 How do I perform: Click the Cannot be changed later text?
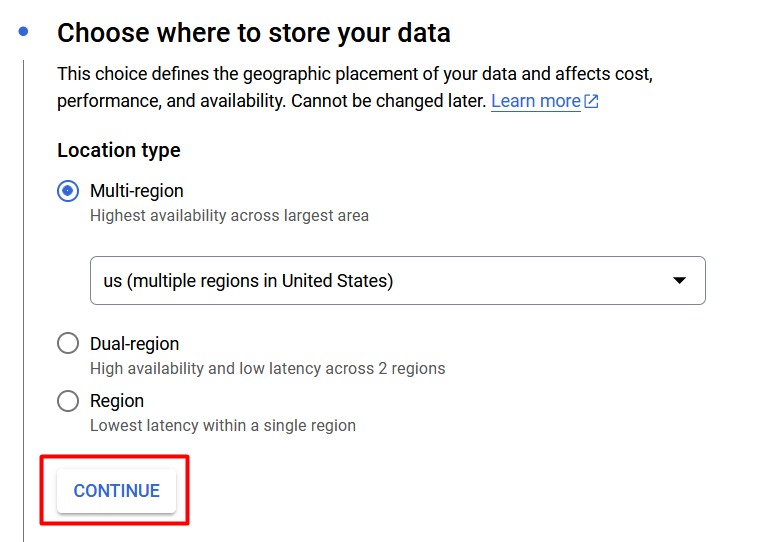pyautogui.click(x=388, y=101)
